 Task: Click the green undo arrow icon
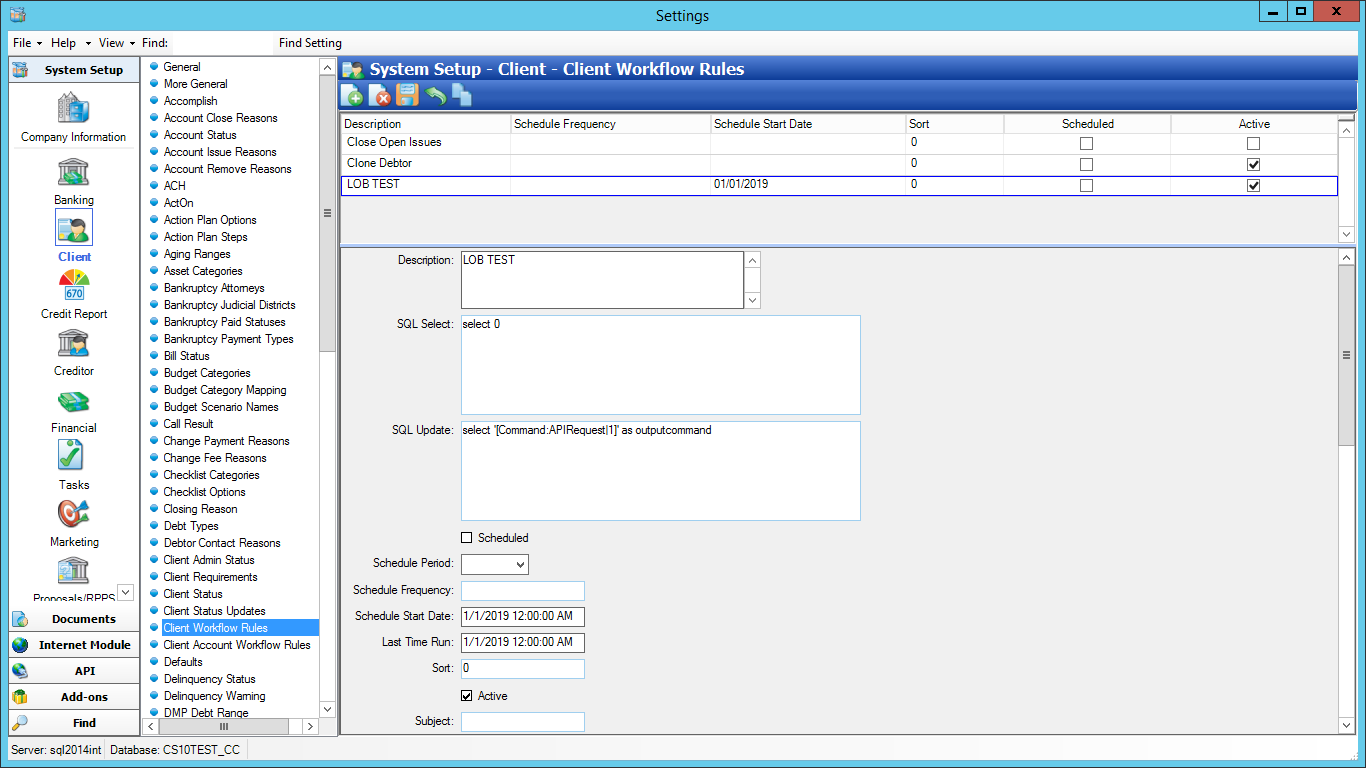point(435,95)
